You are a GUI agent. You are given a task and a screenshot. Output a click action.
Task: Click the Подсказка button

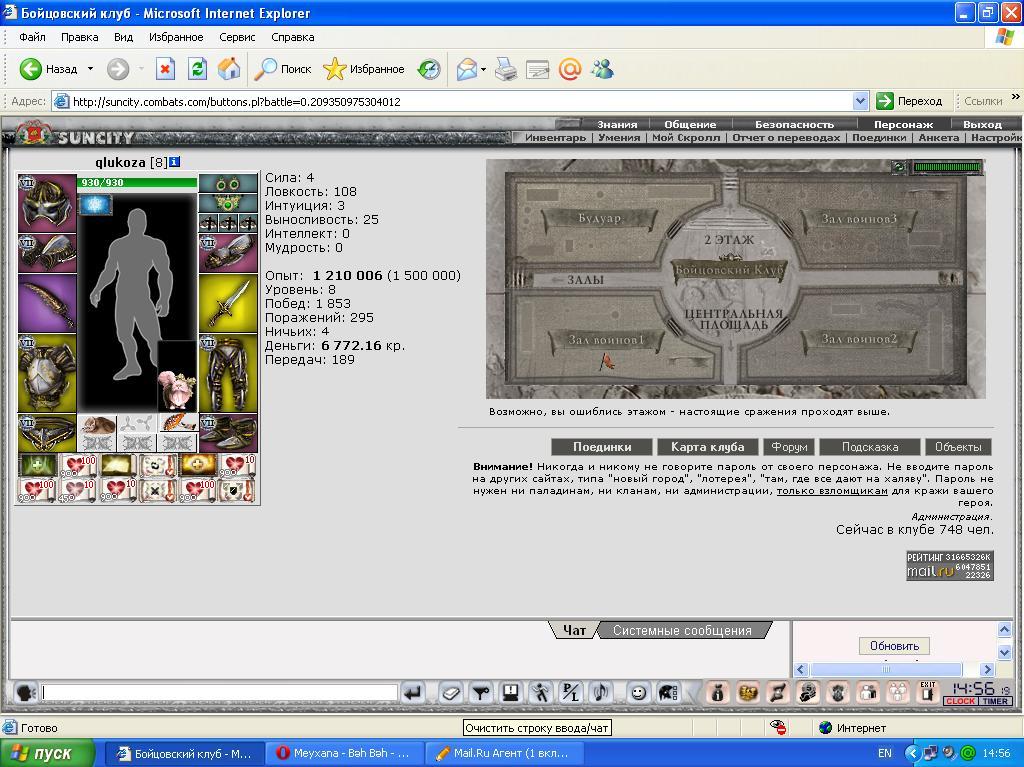870,447
